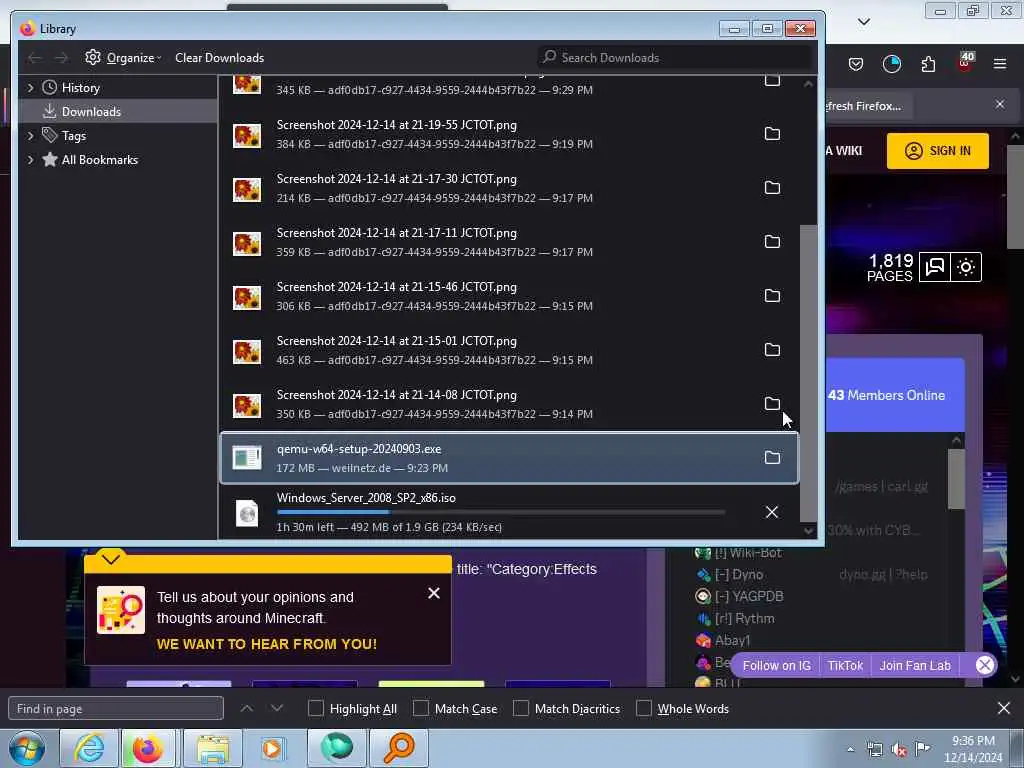The image size is (1024, 768).
Task: Click the downloads list vertical scrollbar thumb
Action: coord(808,374)
